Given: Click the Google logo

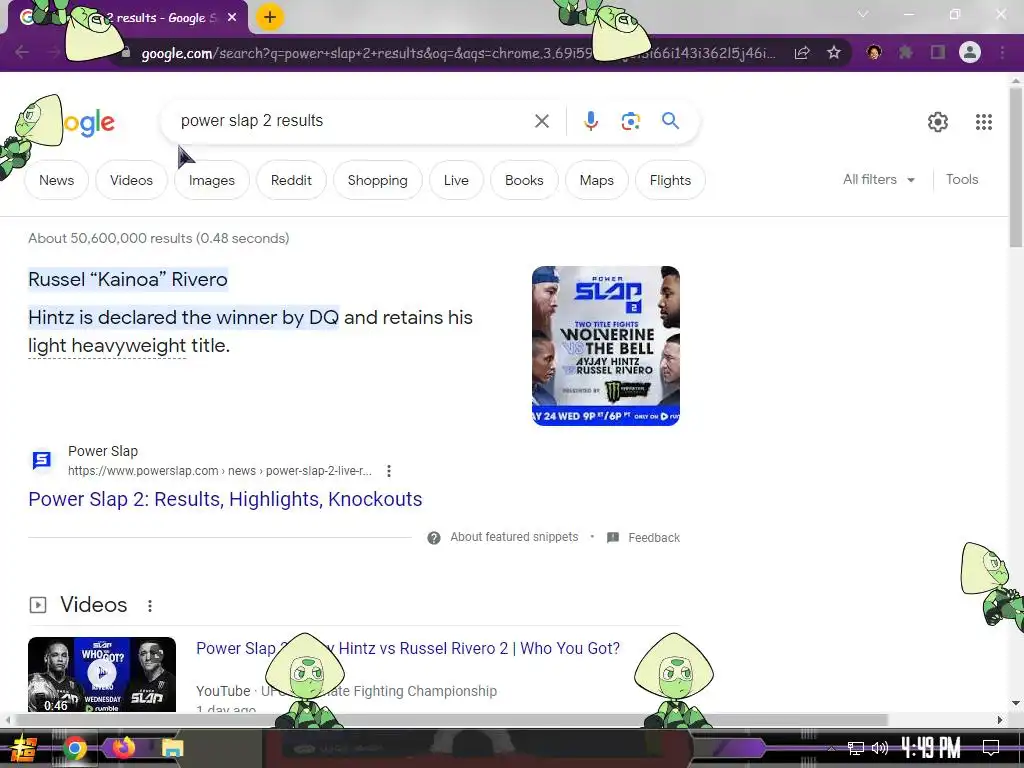Looking at the screenshot, I should tap(88, 122).
